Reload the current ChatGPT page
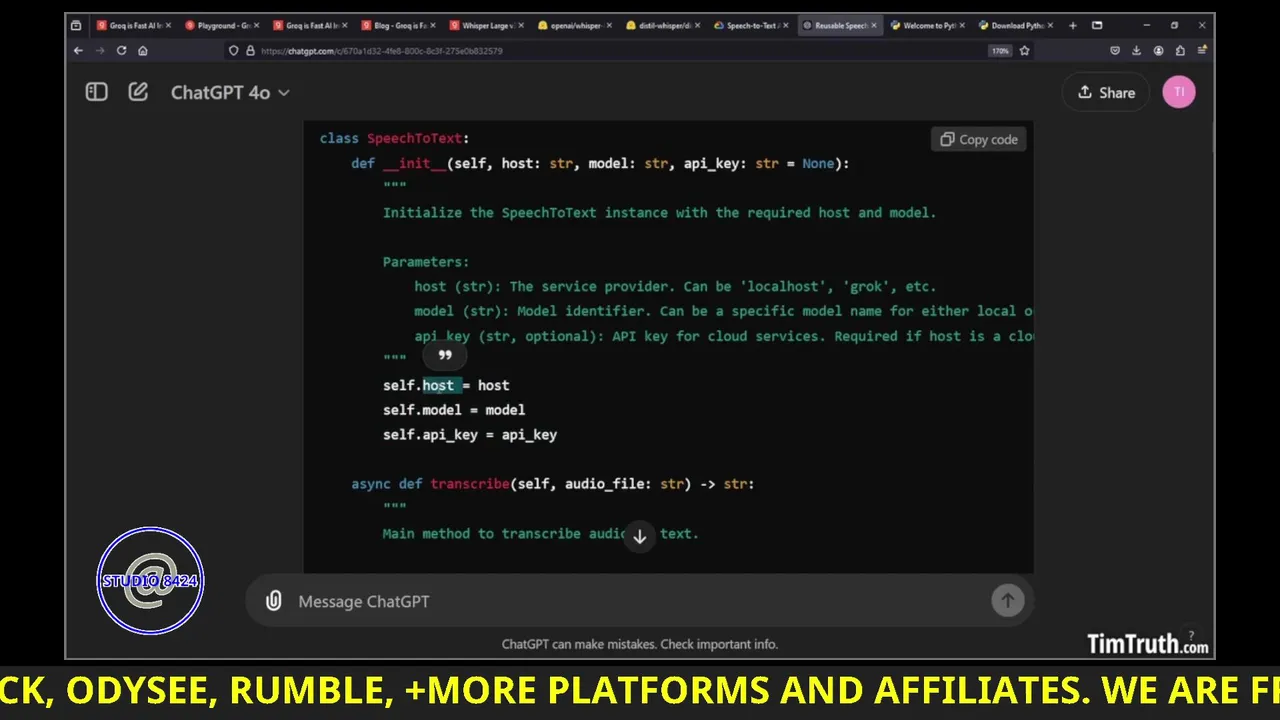This screenshot has width=1280, height=720. coord(121,51)
